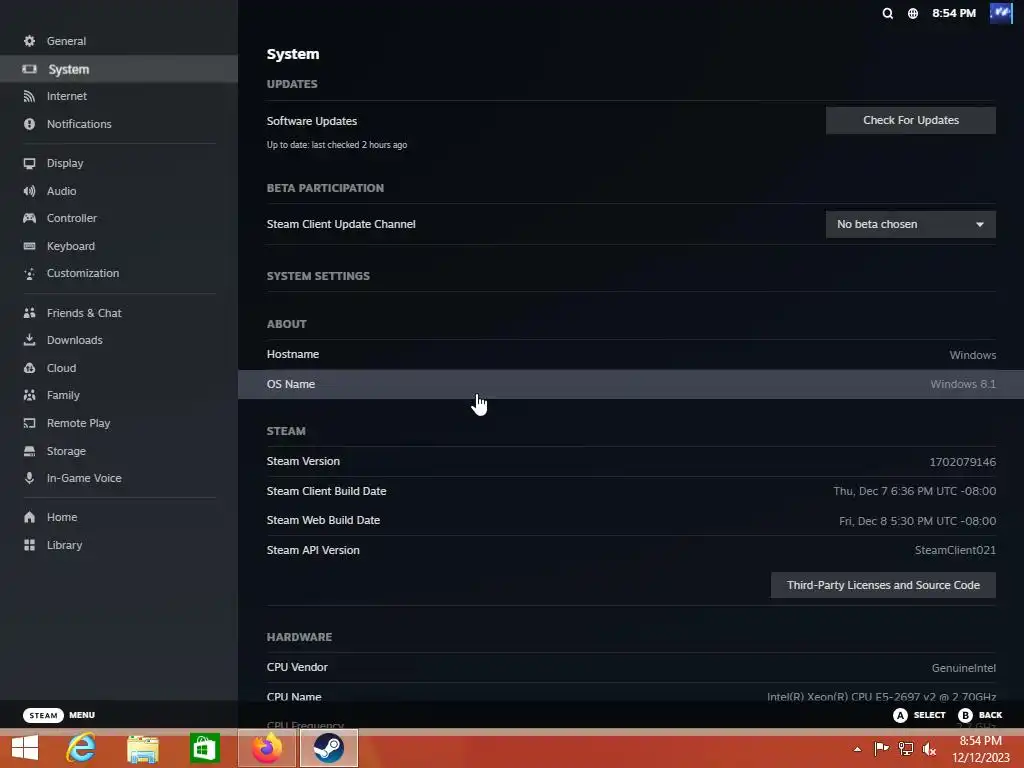The image size is (1024, 768).
Task: Open Windows Start button
Action: click(x=25, y=748)
